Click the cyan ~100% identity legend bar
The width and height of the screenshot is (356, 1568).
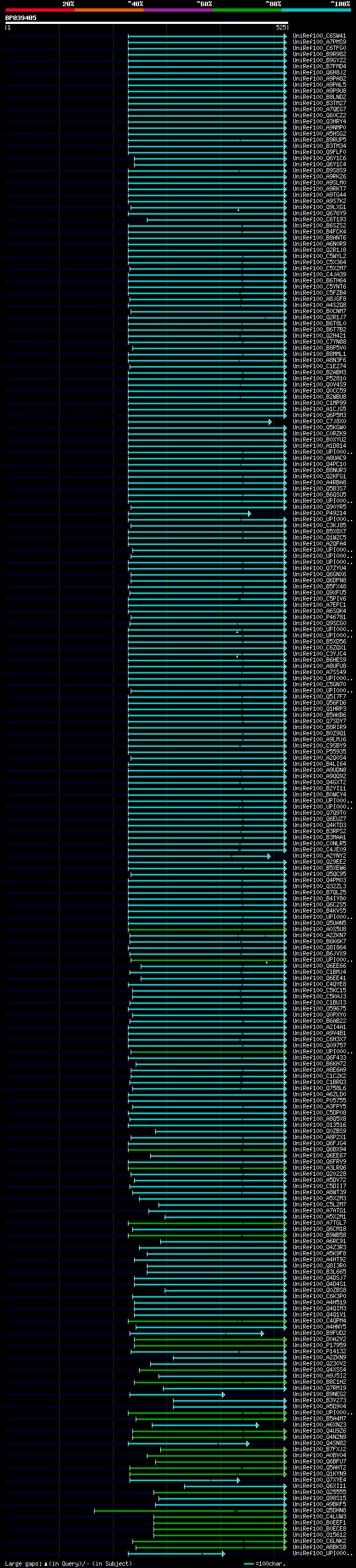point(317,10)
